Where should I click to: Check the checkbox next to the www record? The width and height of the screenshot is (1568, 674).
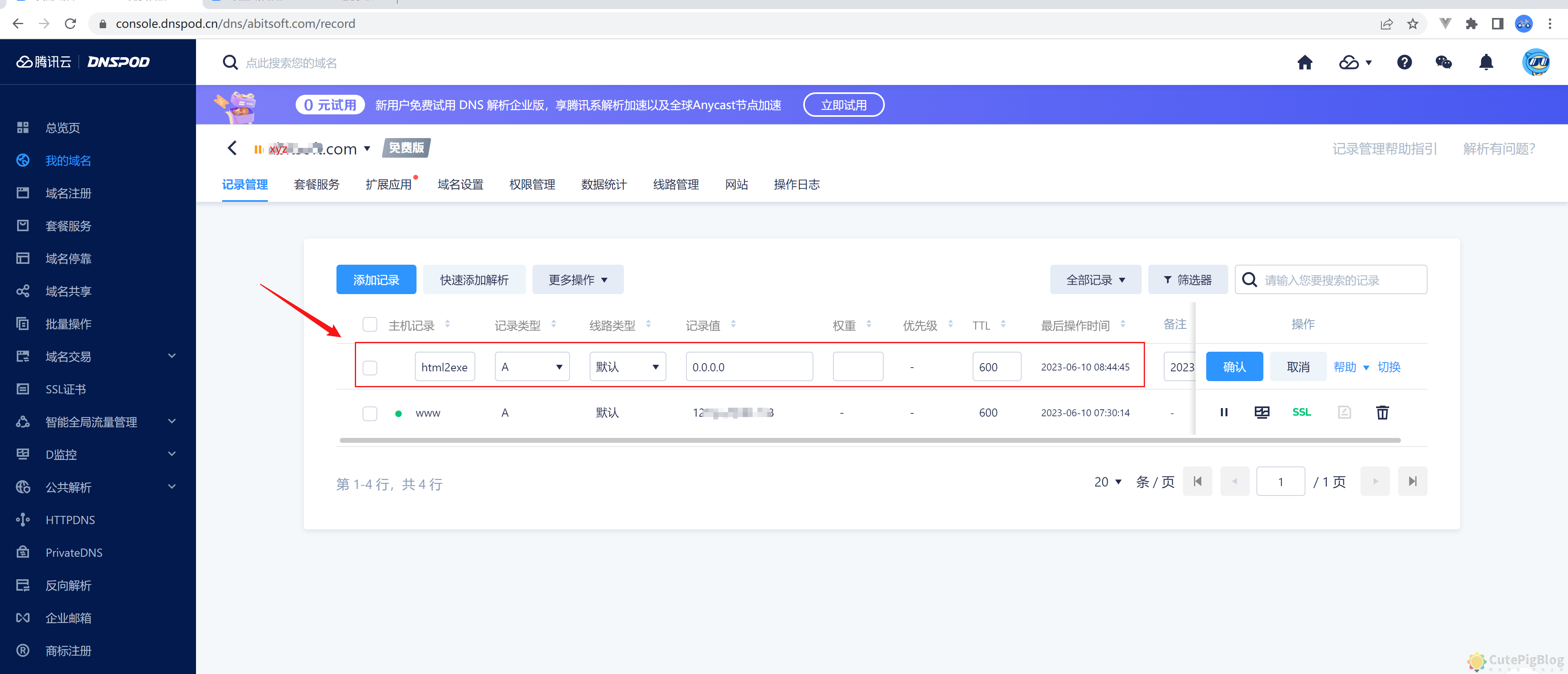coord(370,413)
